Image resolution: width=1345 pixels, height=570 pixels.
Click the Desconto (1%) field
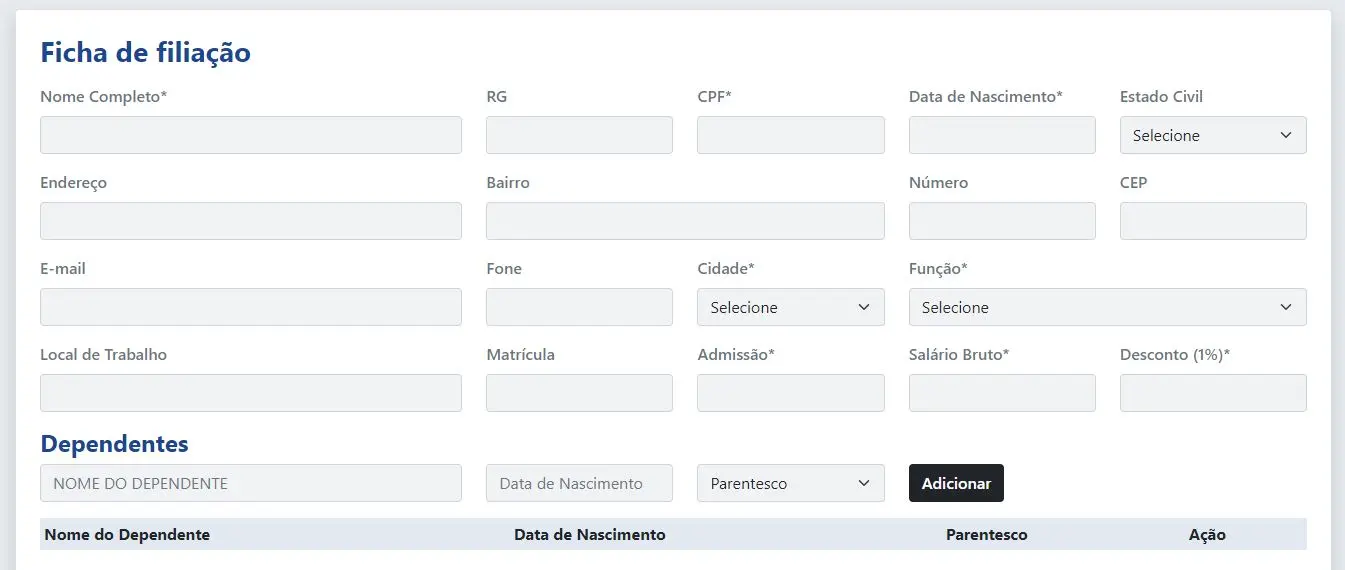[1212, 393]
